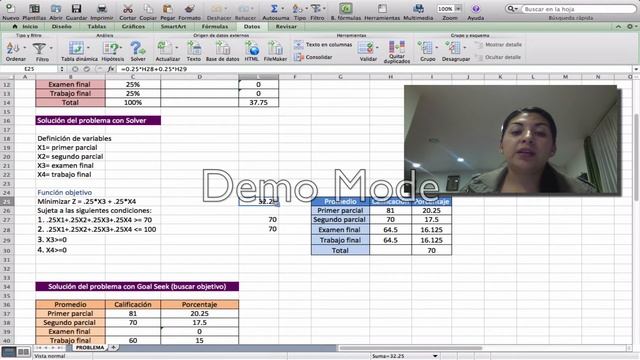Click the Tabla dinámica icon
640x360 pixels.
click(76, 48)
